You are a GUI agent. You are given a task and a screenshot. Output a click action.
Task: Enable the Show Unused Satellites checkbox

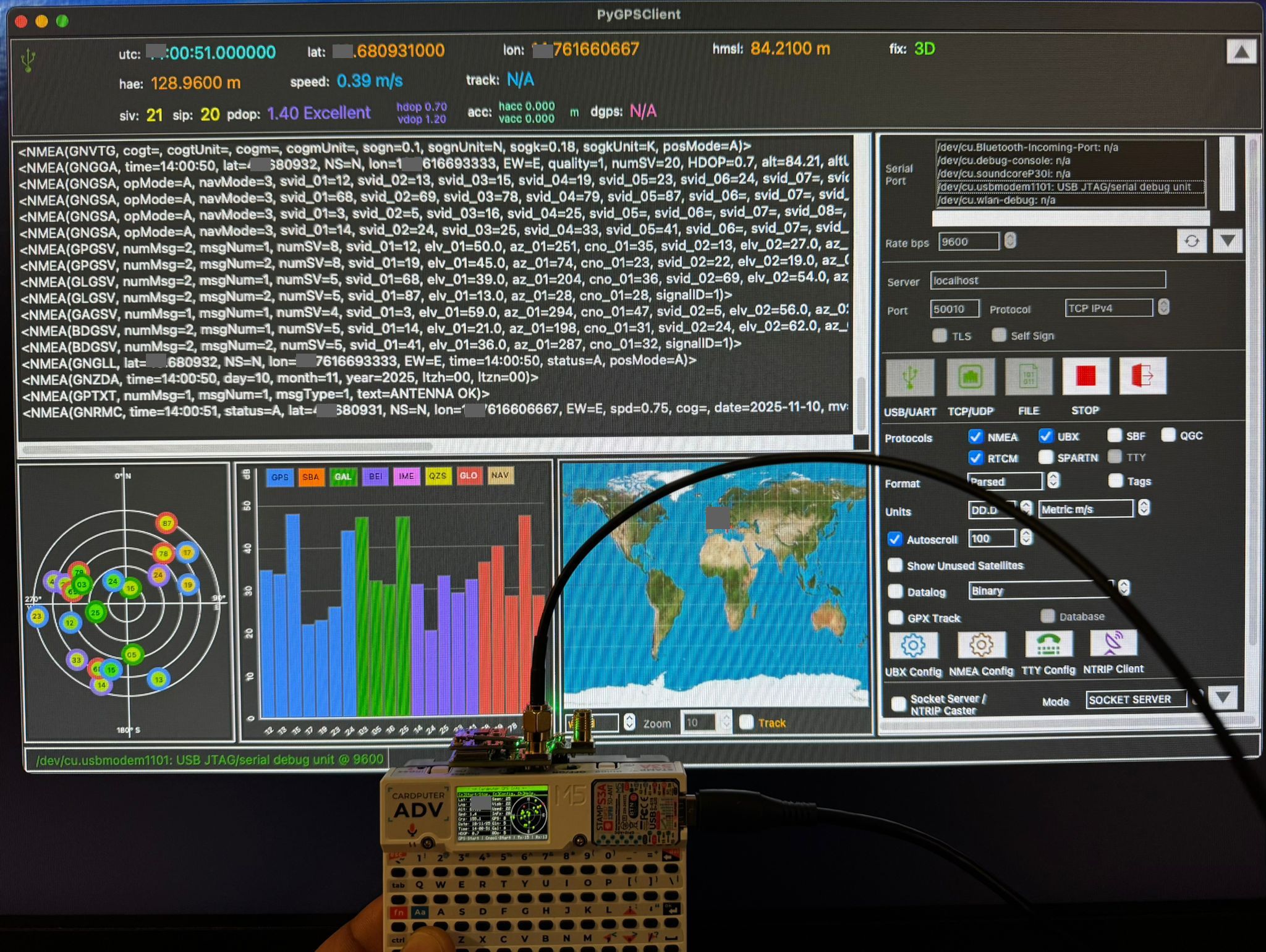[x=894, y=565]
